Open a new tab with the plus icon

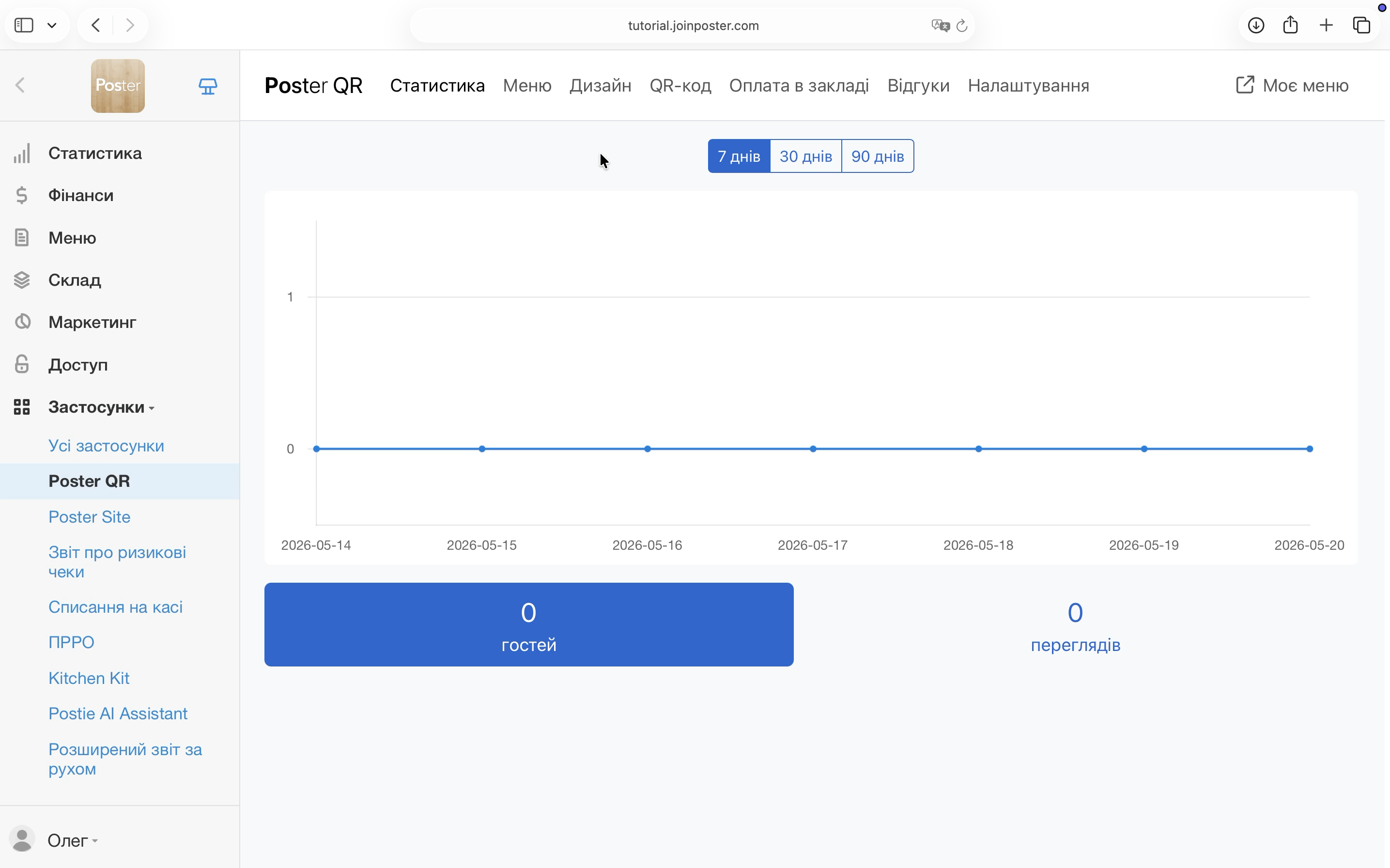pos(1326,25)
